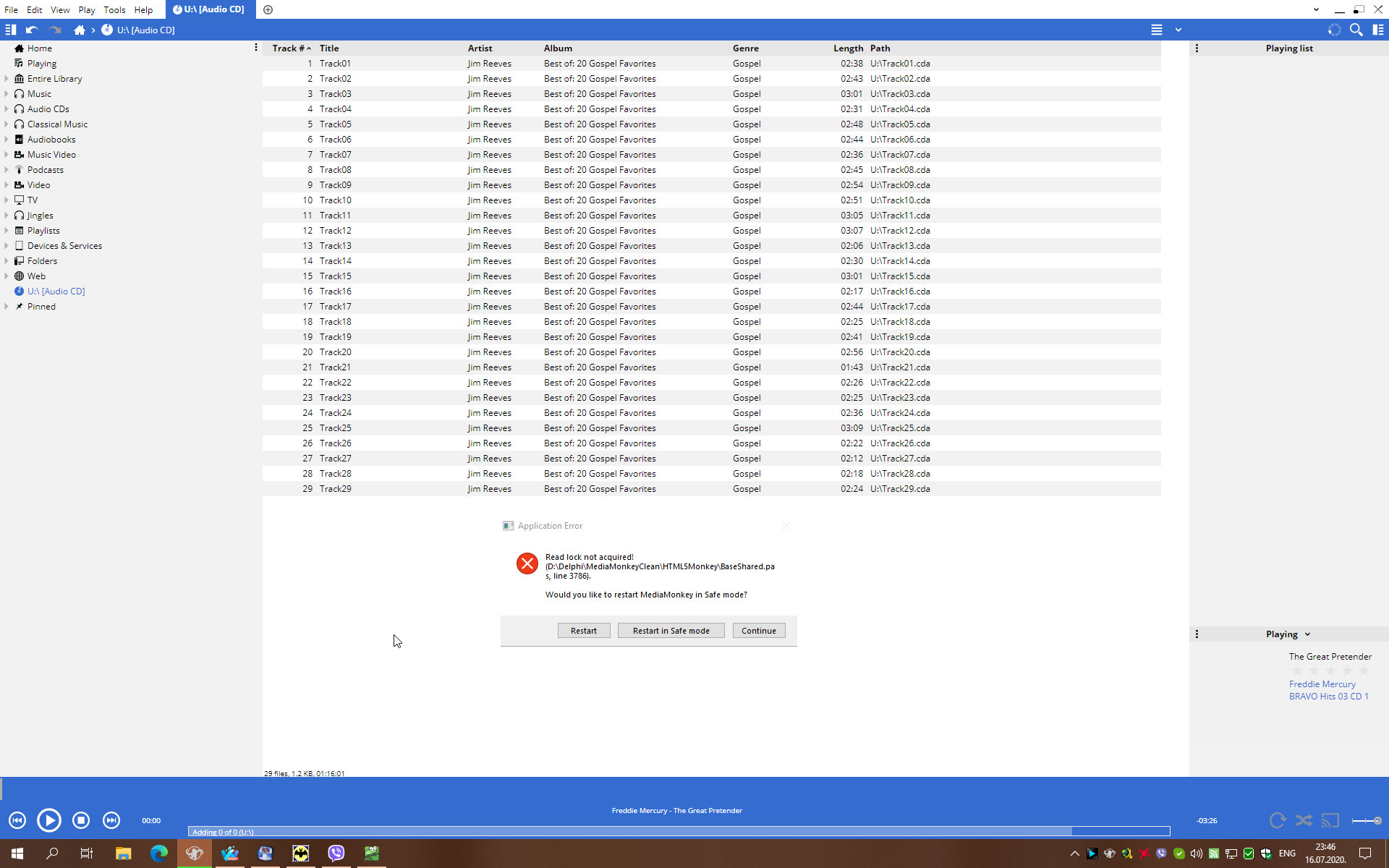Toggle the right panel layout icon
1389x868 pixels.
point(1378,30)
